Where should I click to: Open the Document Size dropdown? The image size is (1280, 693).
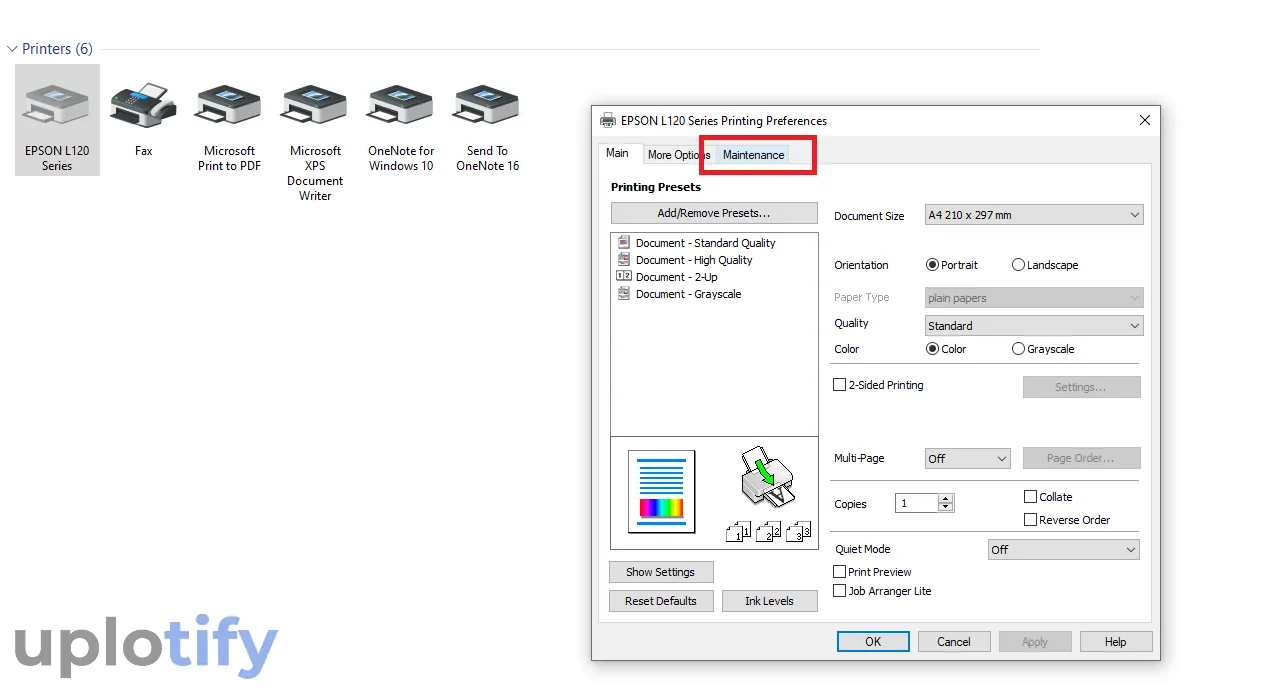[1034, 215]
